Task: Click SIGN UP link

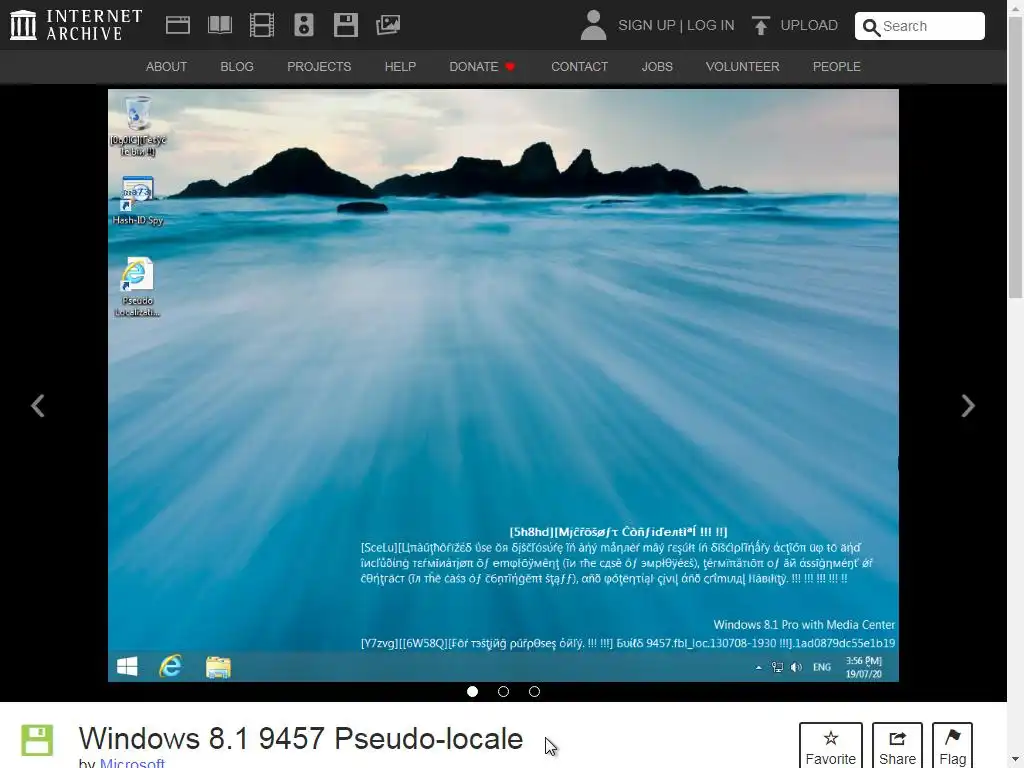Action: (x=647, y=25)
